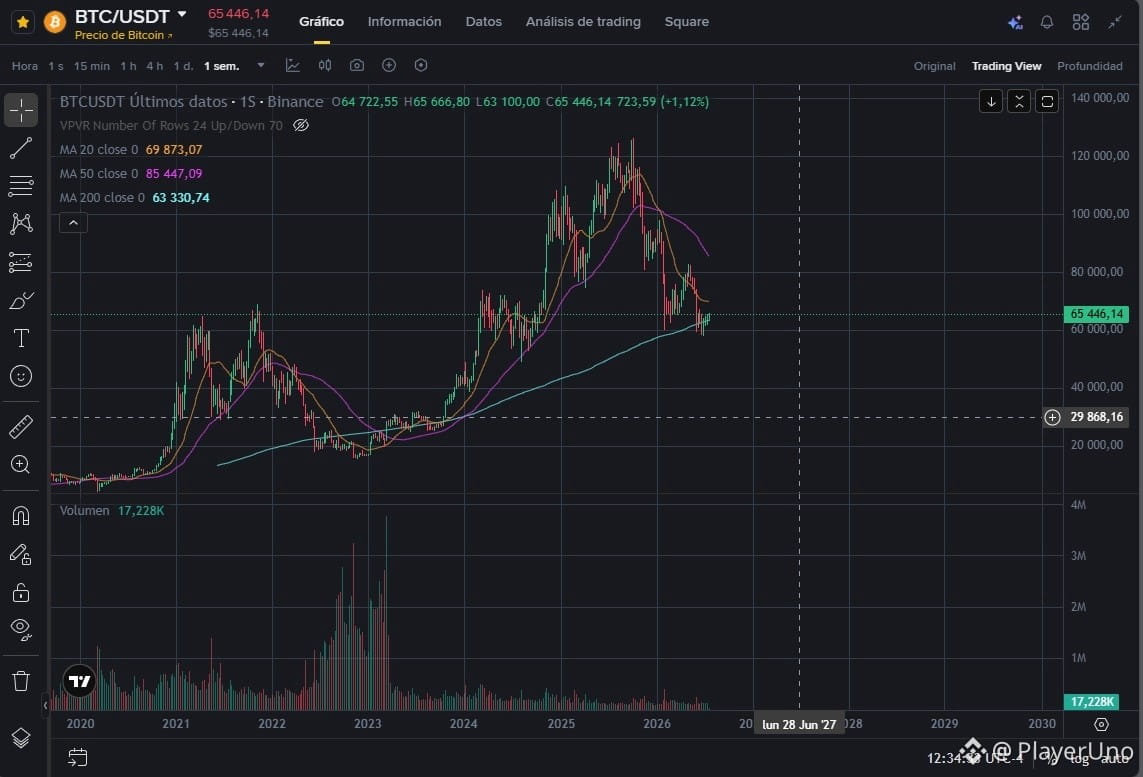This screenshot has width=1143, height=777.
Task: Select the 4 h interval
Action: coord(155,66)
